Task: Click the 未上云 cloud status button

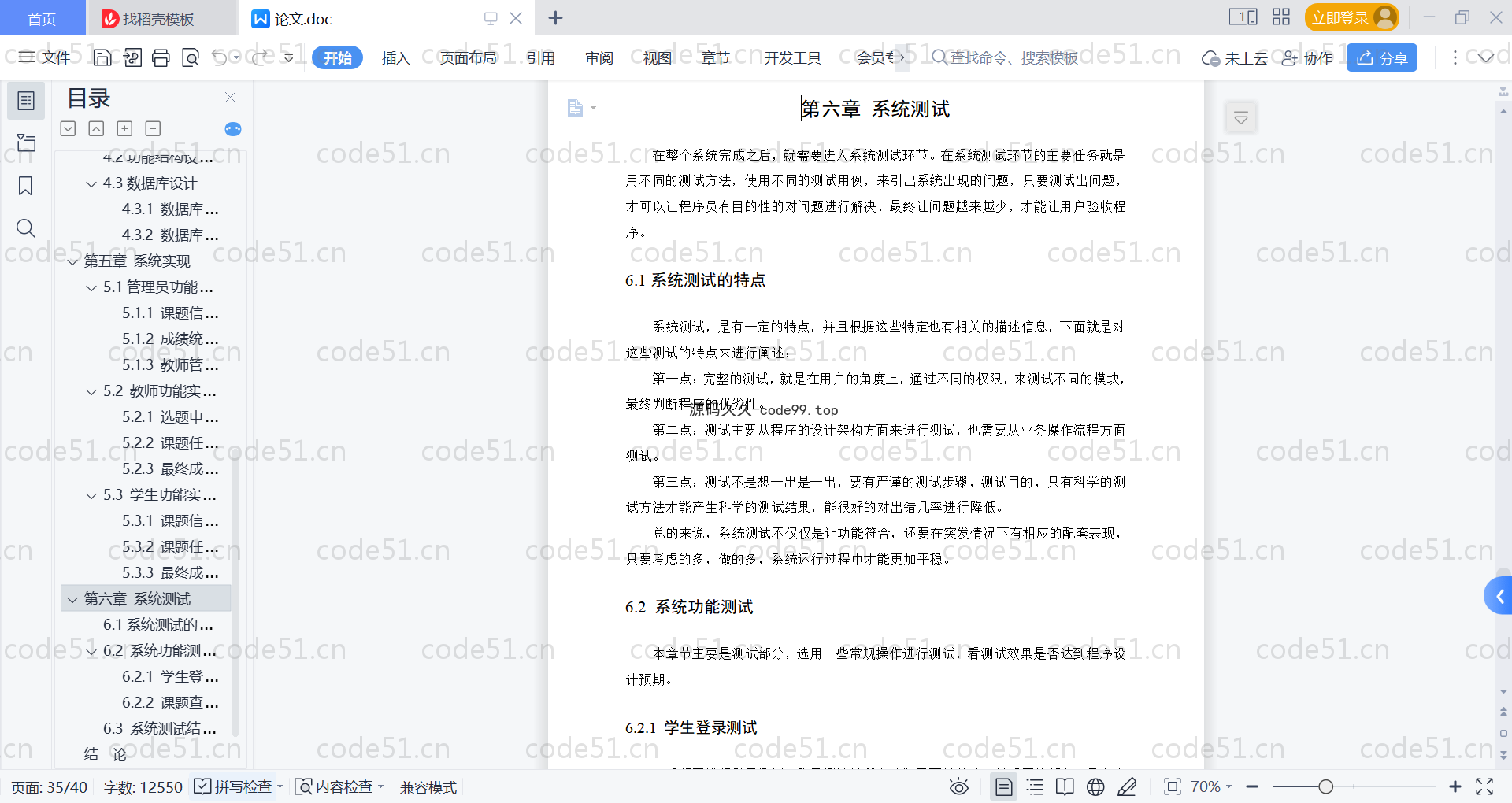Action: pyautogui.click(x=1234, y=58)
